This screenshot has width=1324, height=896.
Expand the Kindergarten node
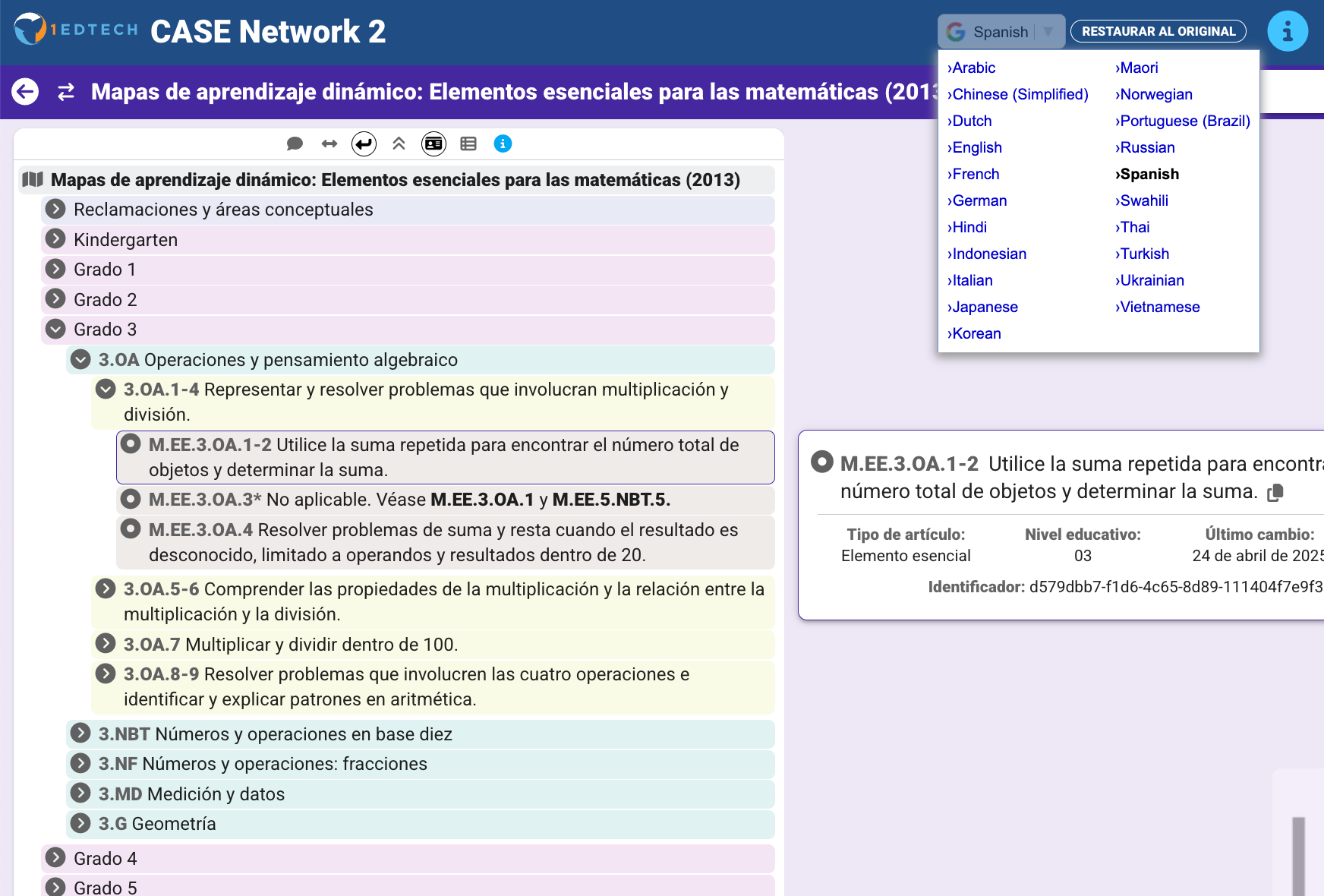[55, 239]
